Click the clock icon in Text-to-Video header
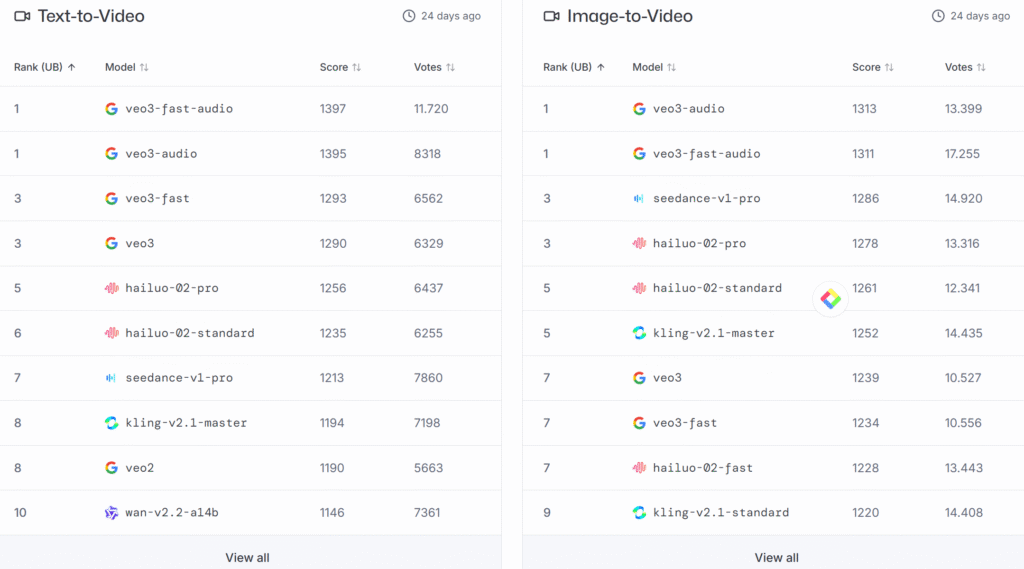This screenshot has height=569, width=1024. pos(408,16)
